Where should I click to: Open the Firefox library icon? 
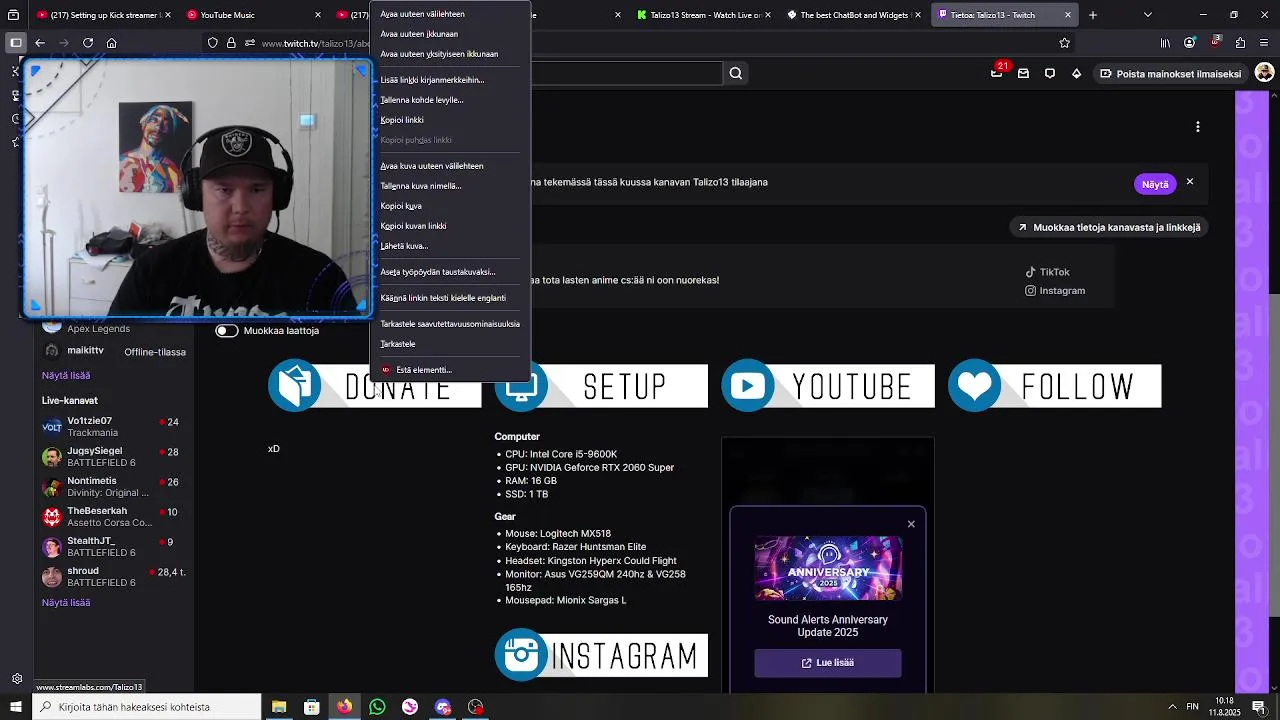pyautogui.click(x=1165, y=43)
